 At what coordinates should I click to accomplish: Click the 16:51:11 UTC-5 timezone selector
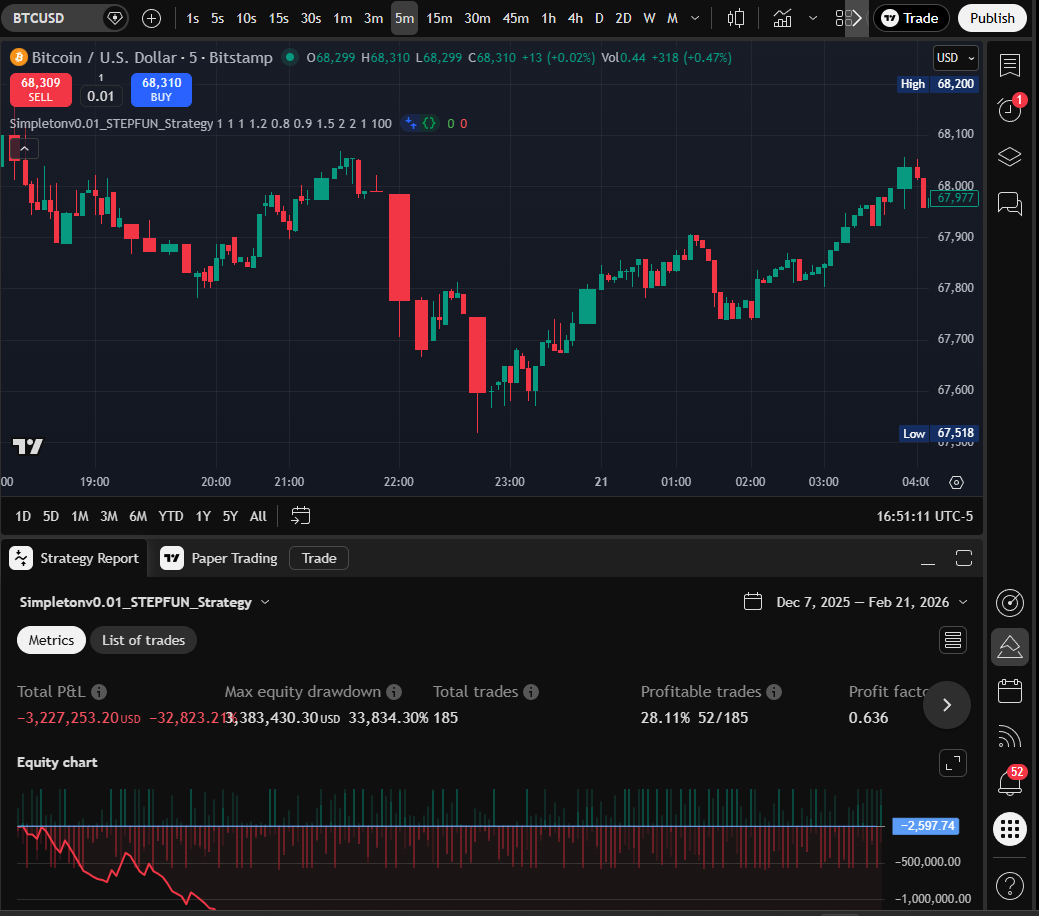click(x=924, y=516)
